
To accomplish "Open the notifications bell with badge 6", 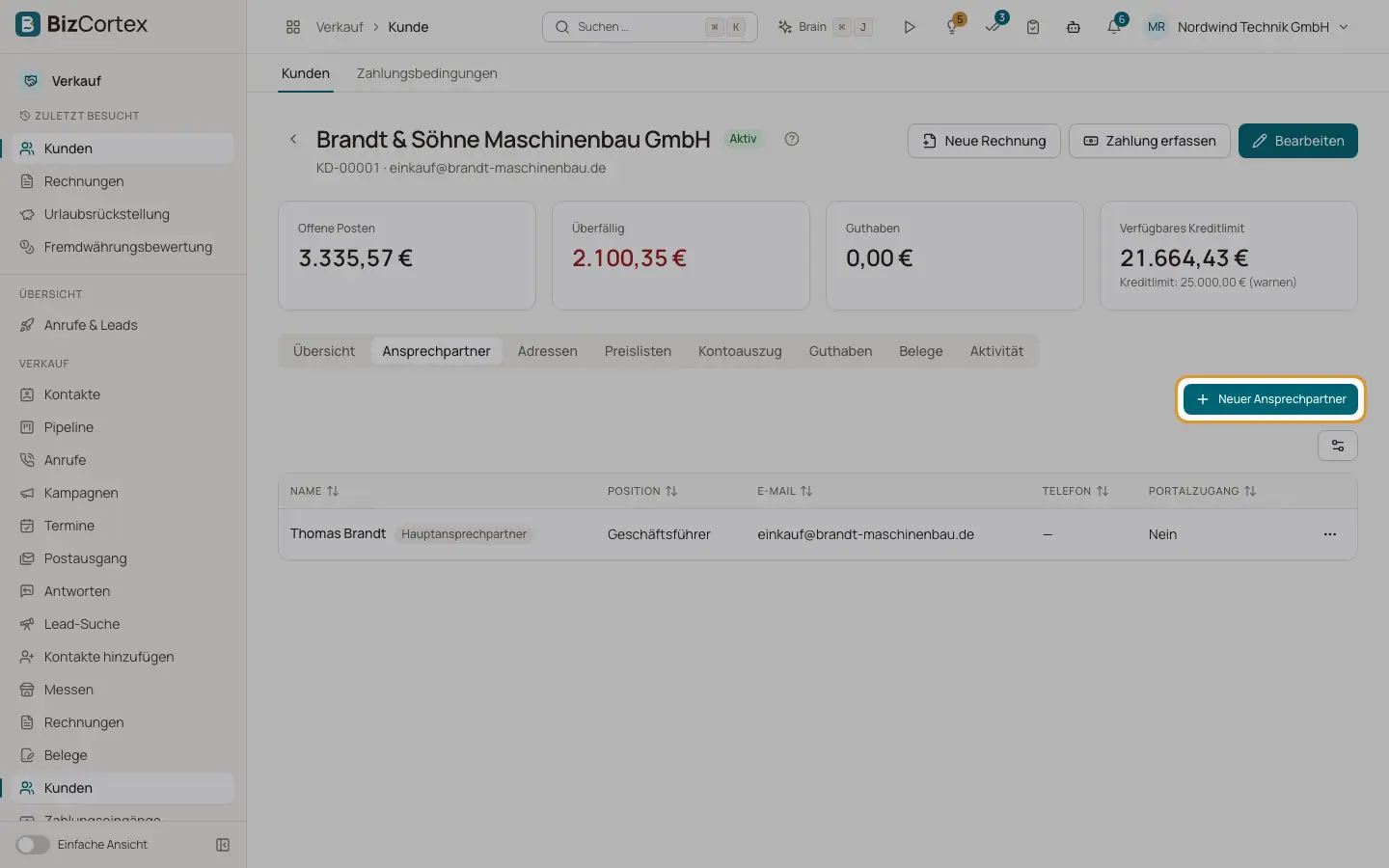I will 1114,26.
